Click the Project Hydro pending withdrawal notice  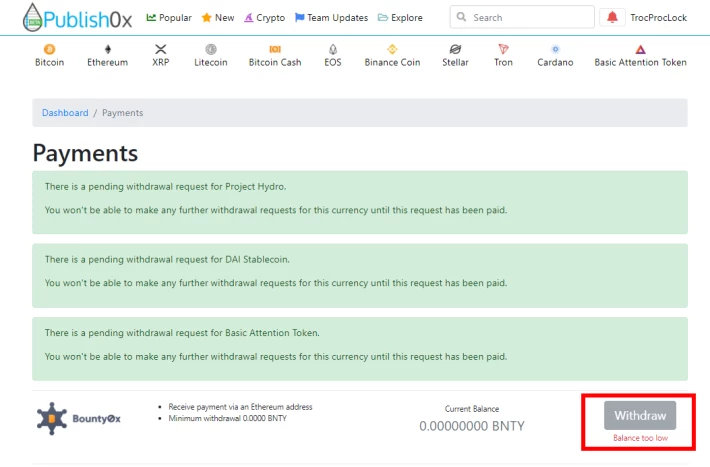coord(360,202)
